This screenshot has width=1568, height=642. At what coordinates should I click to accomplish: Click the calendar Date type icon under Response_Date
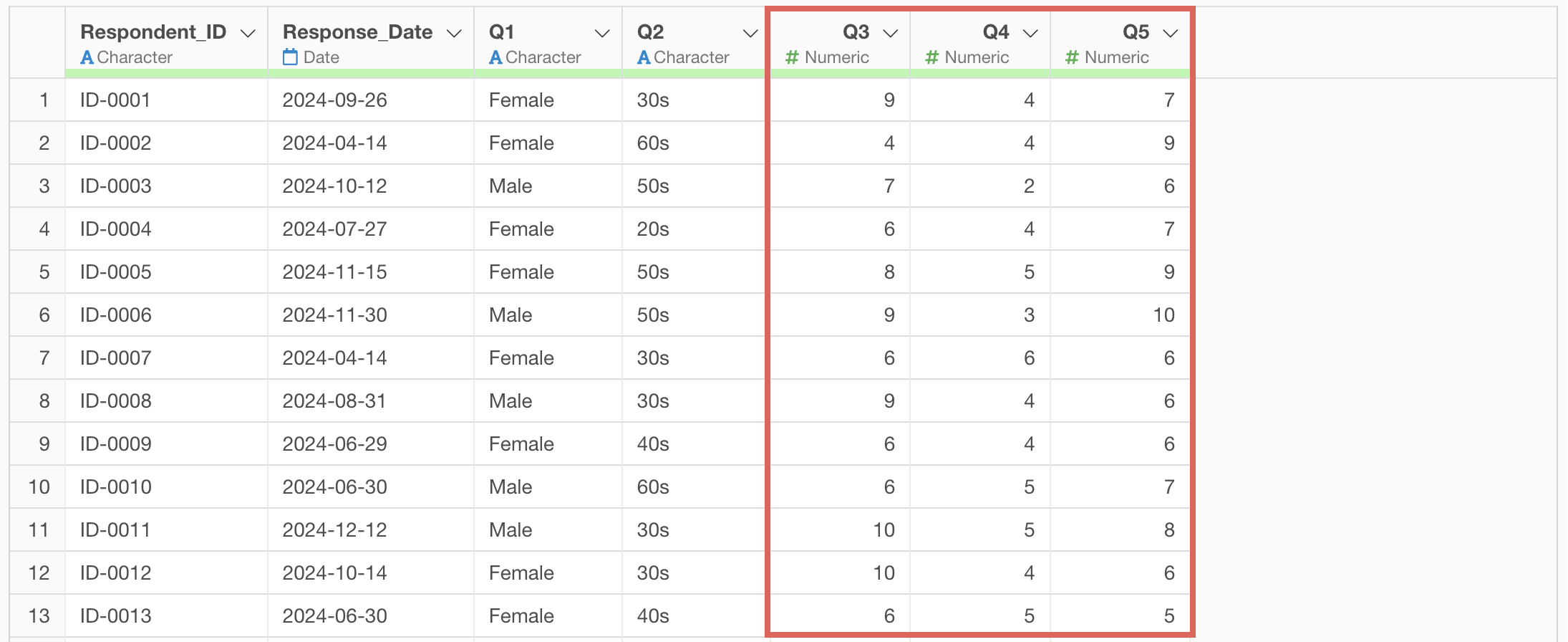click(290, 57)
